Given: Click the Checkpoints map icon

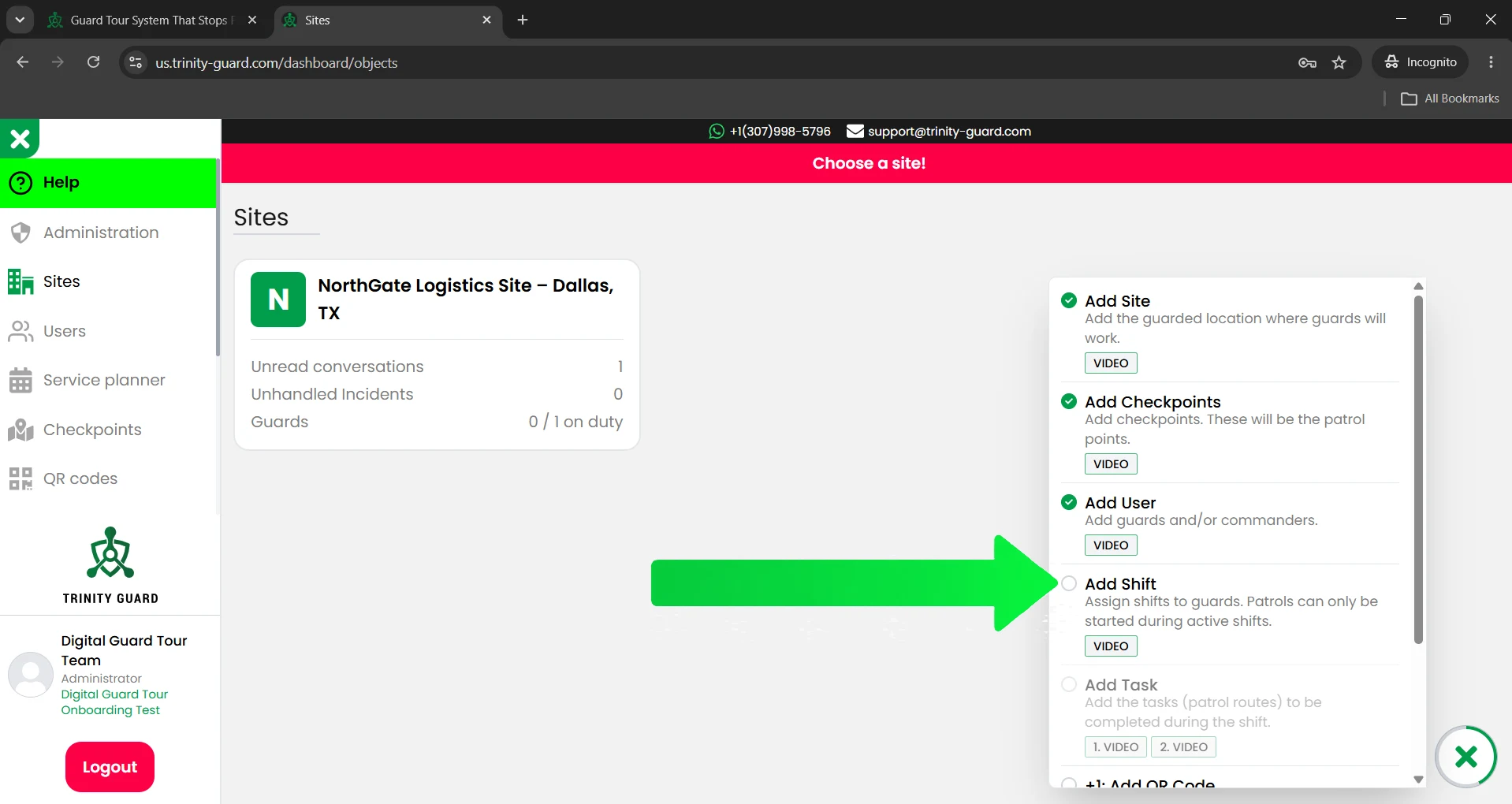Looking at the screenshot, I should pos(20,430).
